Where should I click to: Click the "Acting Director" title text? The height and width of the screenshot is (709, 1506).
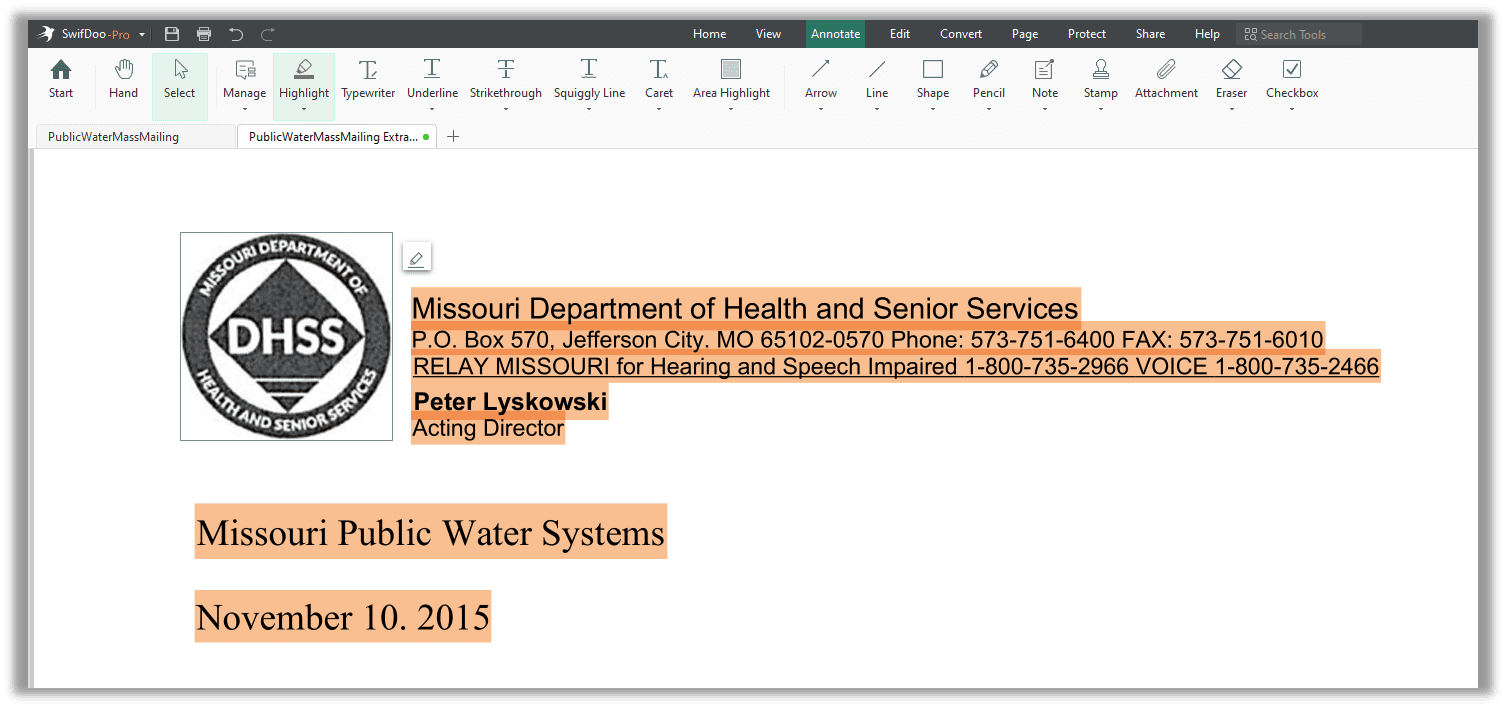(488, 429)
